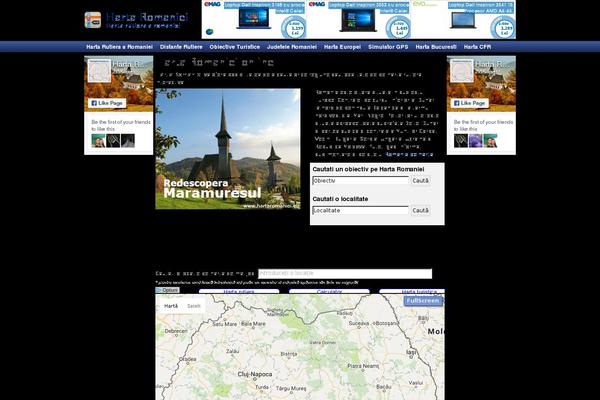Focus the Obiectiv search field
Screen dimensions: 600x400
click(361, 181)
